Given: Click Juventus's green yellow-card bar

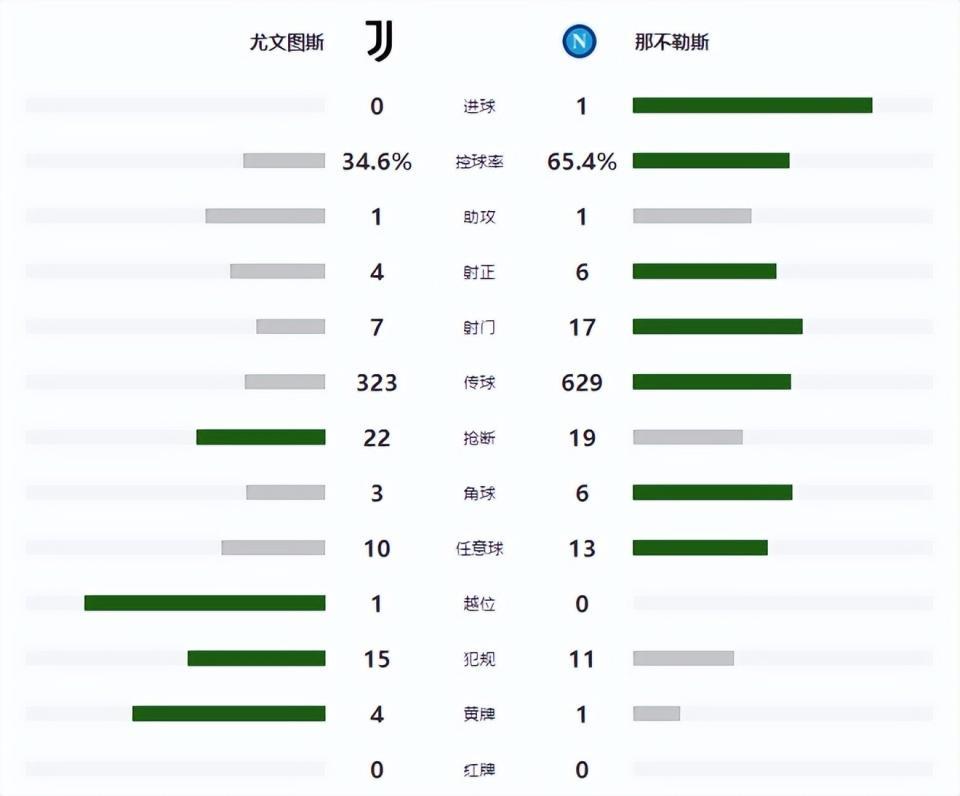Looking at the screenshot, I should click(x=229, y=714).
